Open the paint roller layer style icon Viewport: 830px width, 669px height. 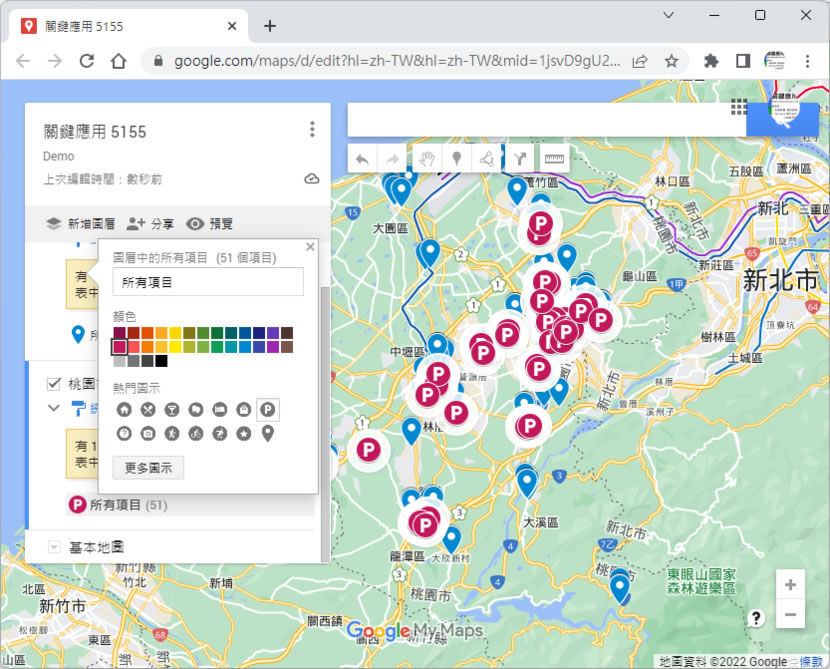78,408
